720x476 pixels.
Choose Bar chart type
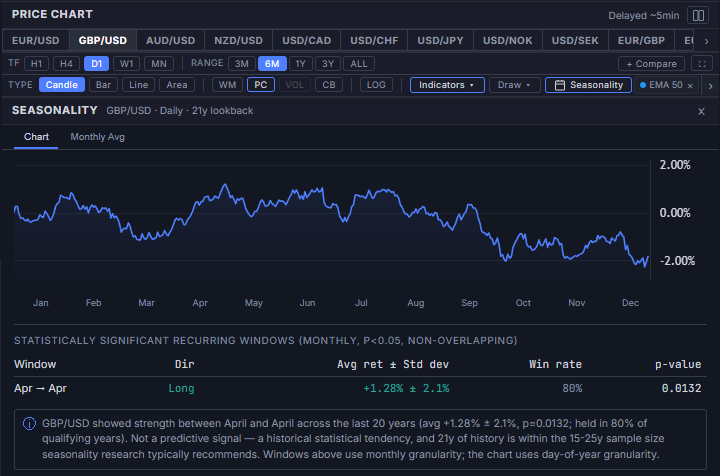tap(103, 85)
